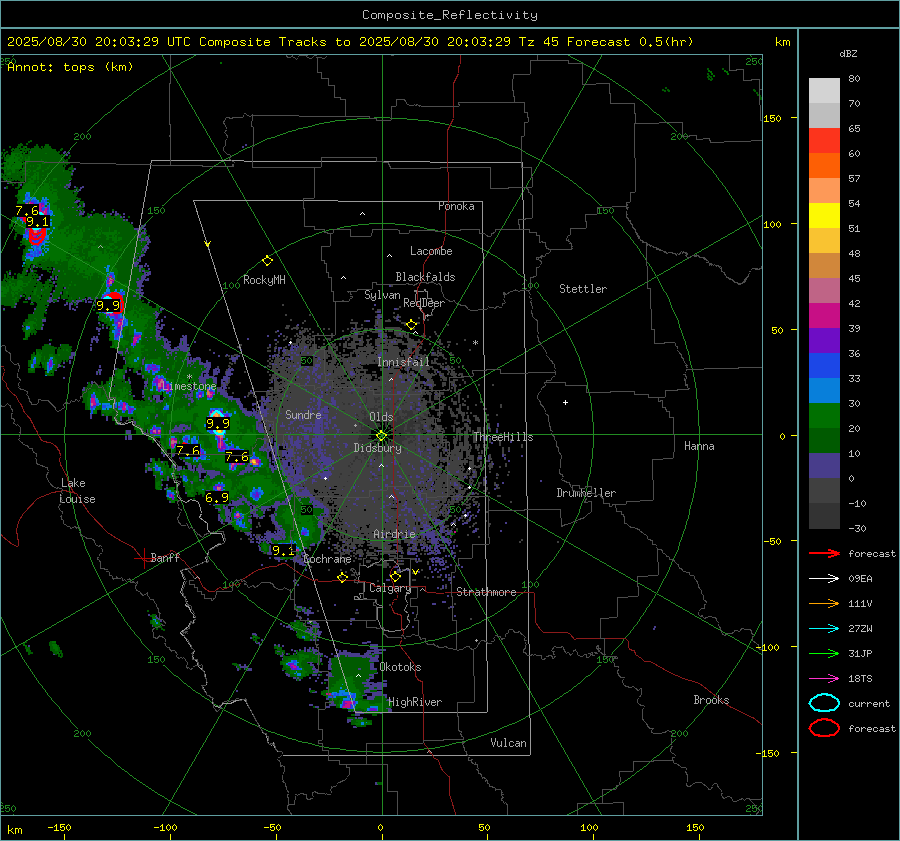Viewport: 900px width, 841px height.
Task: Click the Blackfalds town label
Action: 425,277
